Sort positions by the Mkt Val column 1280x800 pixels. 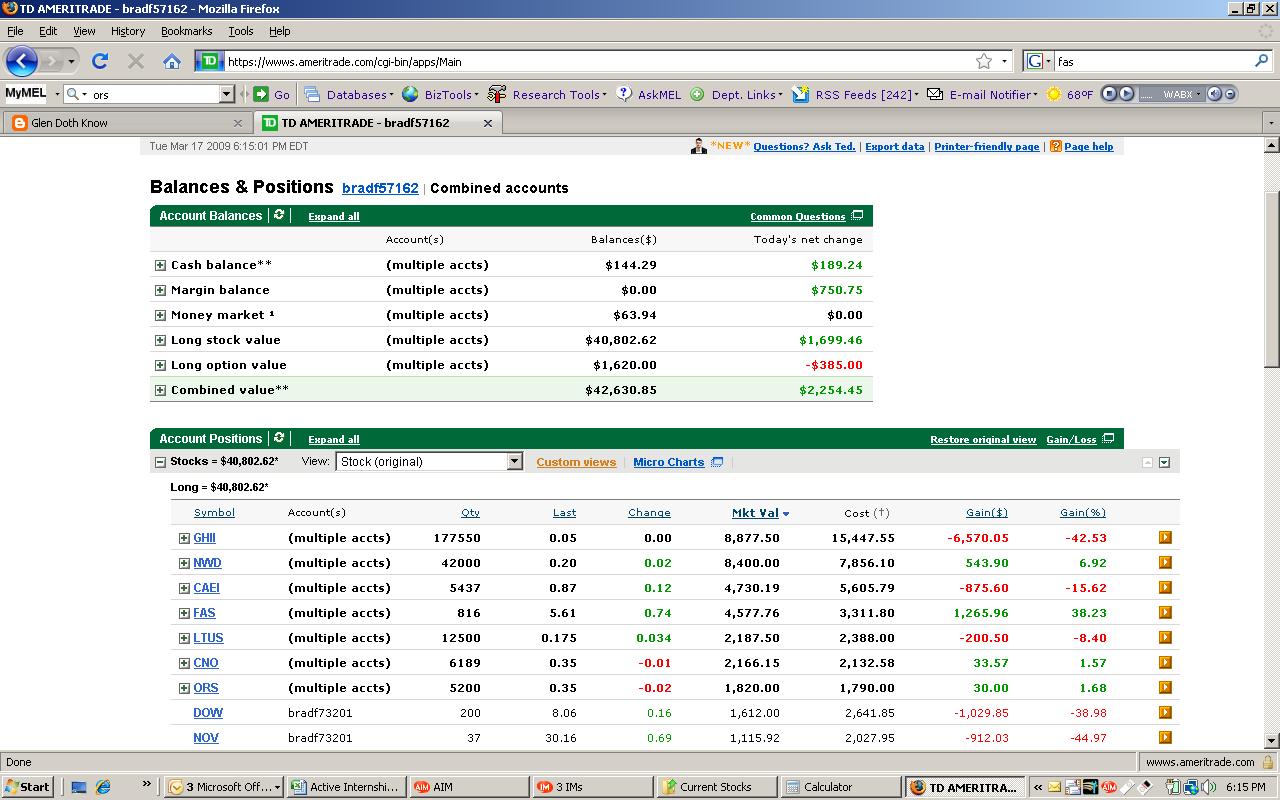coord(755,513)
